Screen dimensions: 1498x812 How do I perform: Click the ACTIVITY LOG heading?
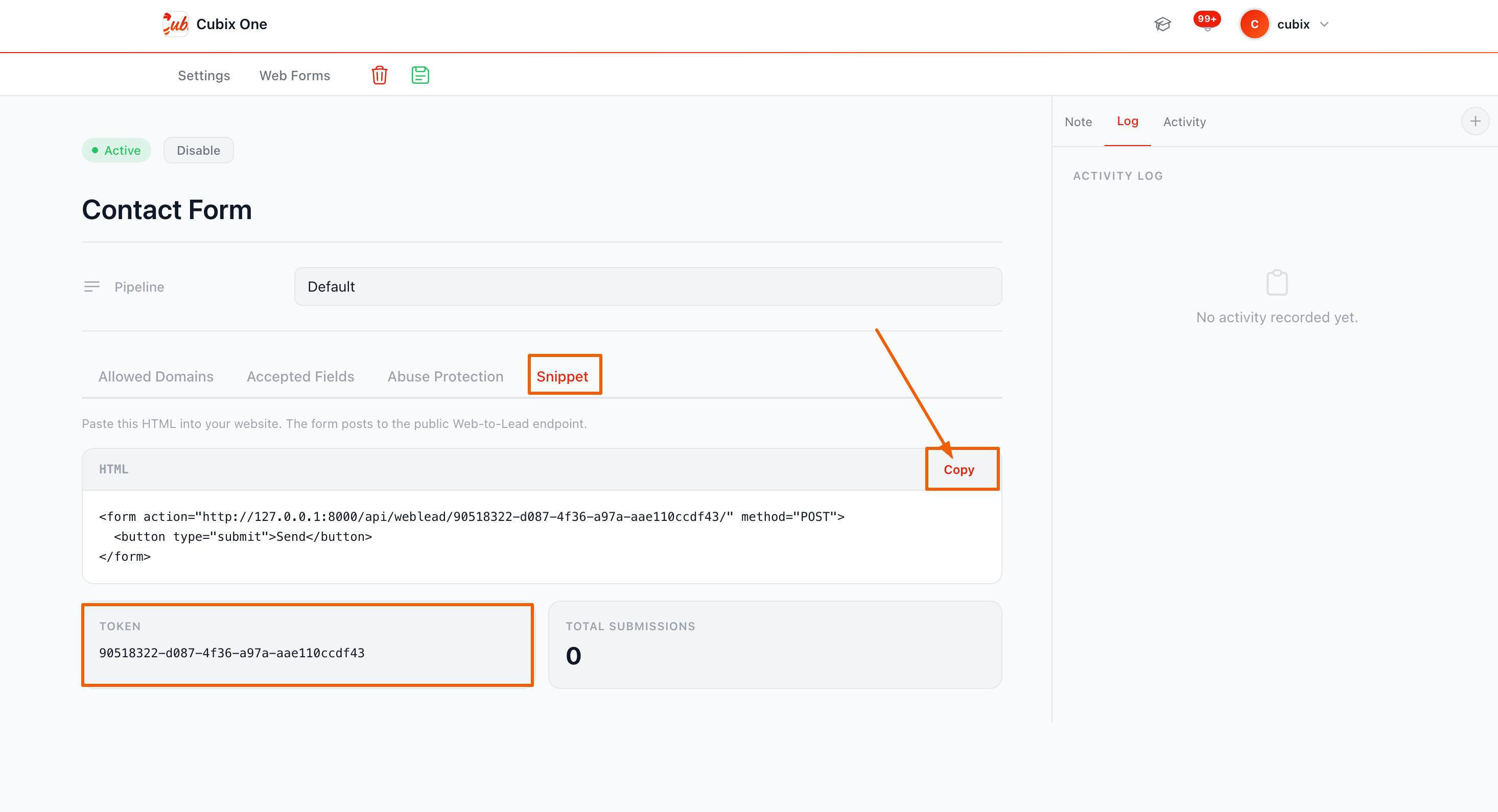point(1118,176)
